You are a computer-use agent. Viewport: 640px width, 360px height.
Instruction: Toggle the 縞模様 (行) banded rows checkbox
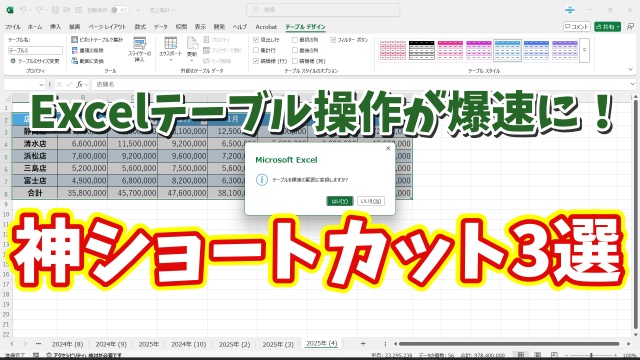[x=256, y=61]
